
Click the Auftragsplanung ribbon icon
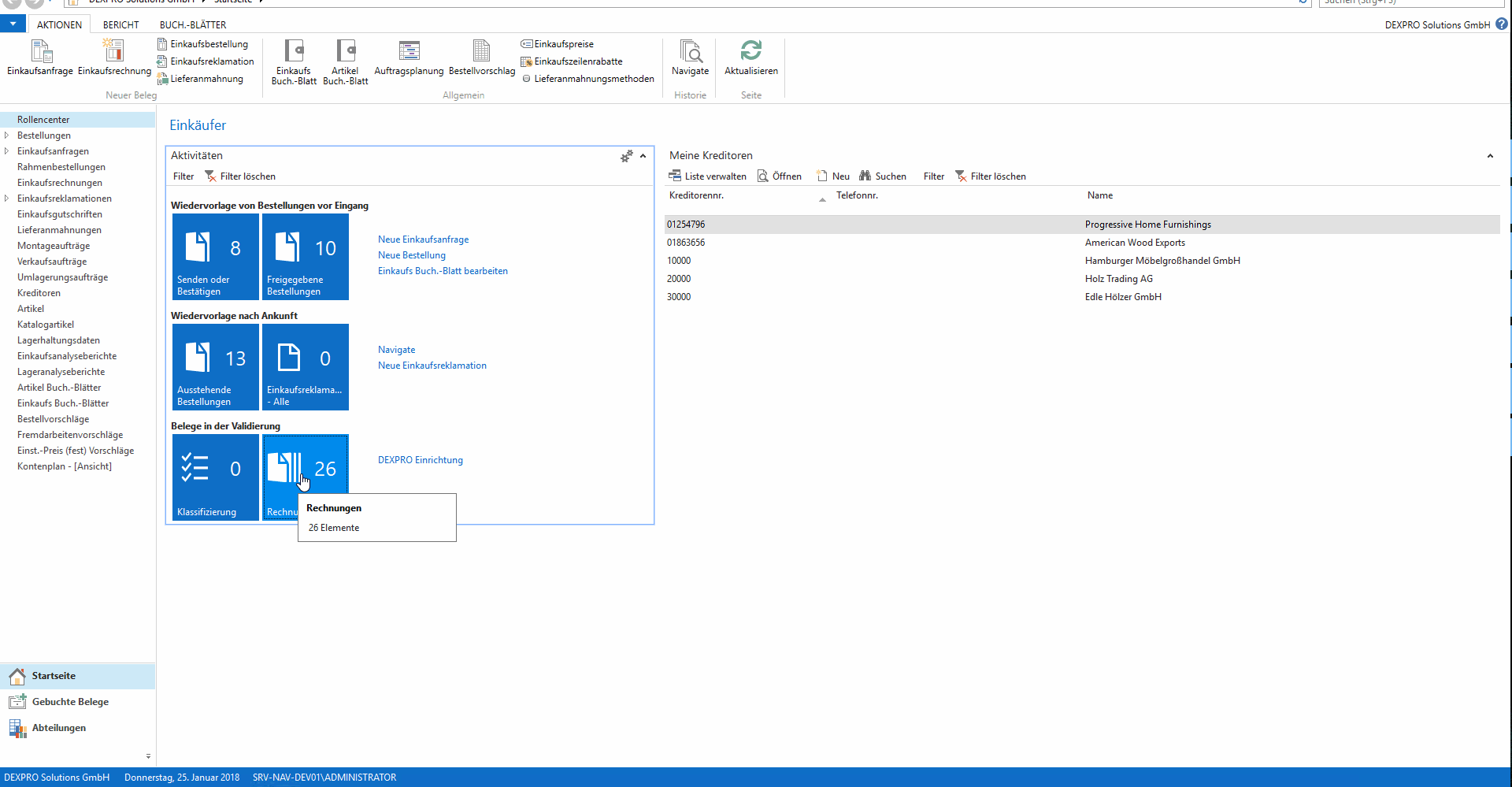click(409, 52)
